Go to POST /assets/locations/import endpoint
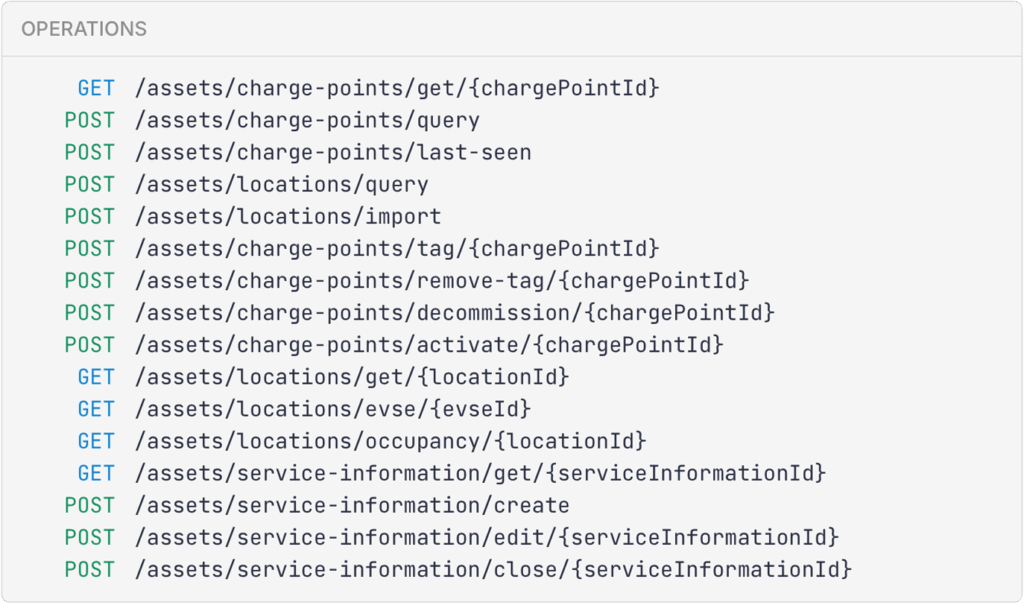1024x611 pixels. 288,216
